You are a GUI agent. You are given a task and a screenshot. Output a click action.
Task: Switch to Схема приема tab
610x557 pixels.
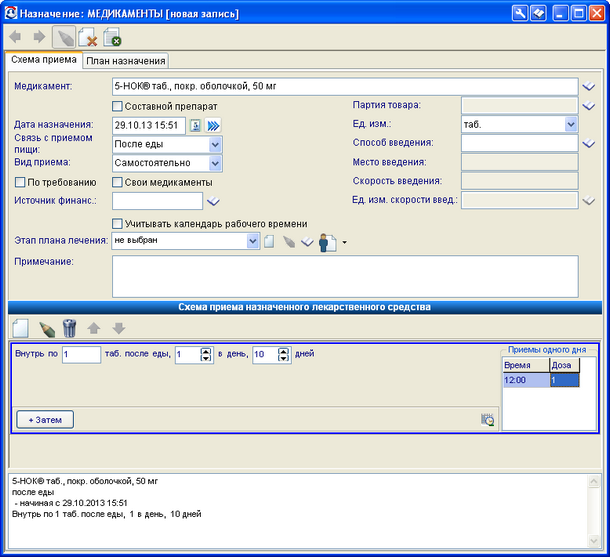(44, 60)
